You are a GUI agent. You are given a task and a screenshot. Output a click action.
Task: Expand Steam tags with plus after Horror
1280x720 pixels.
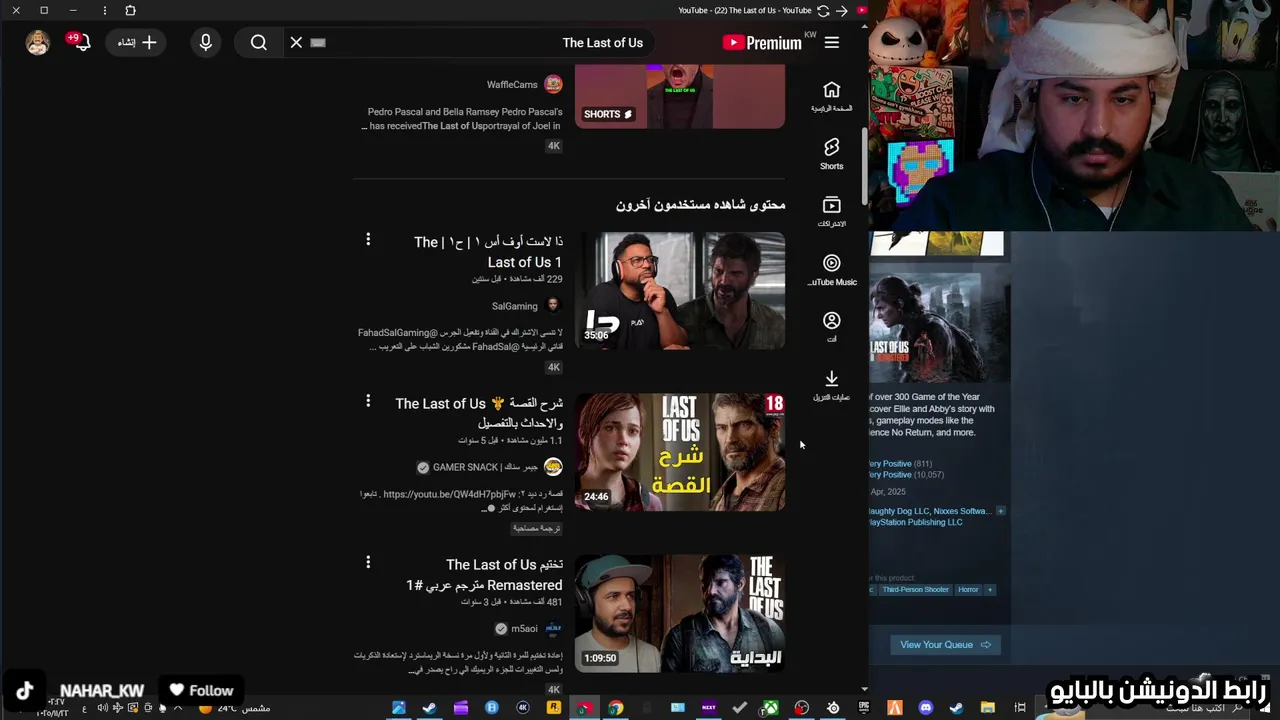tap(990, 590)
